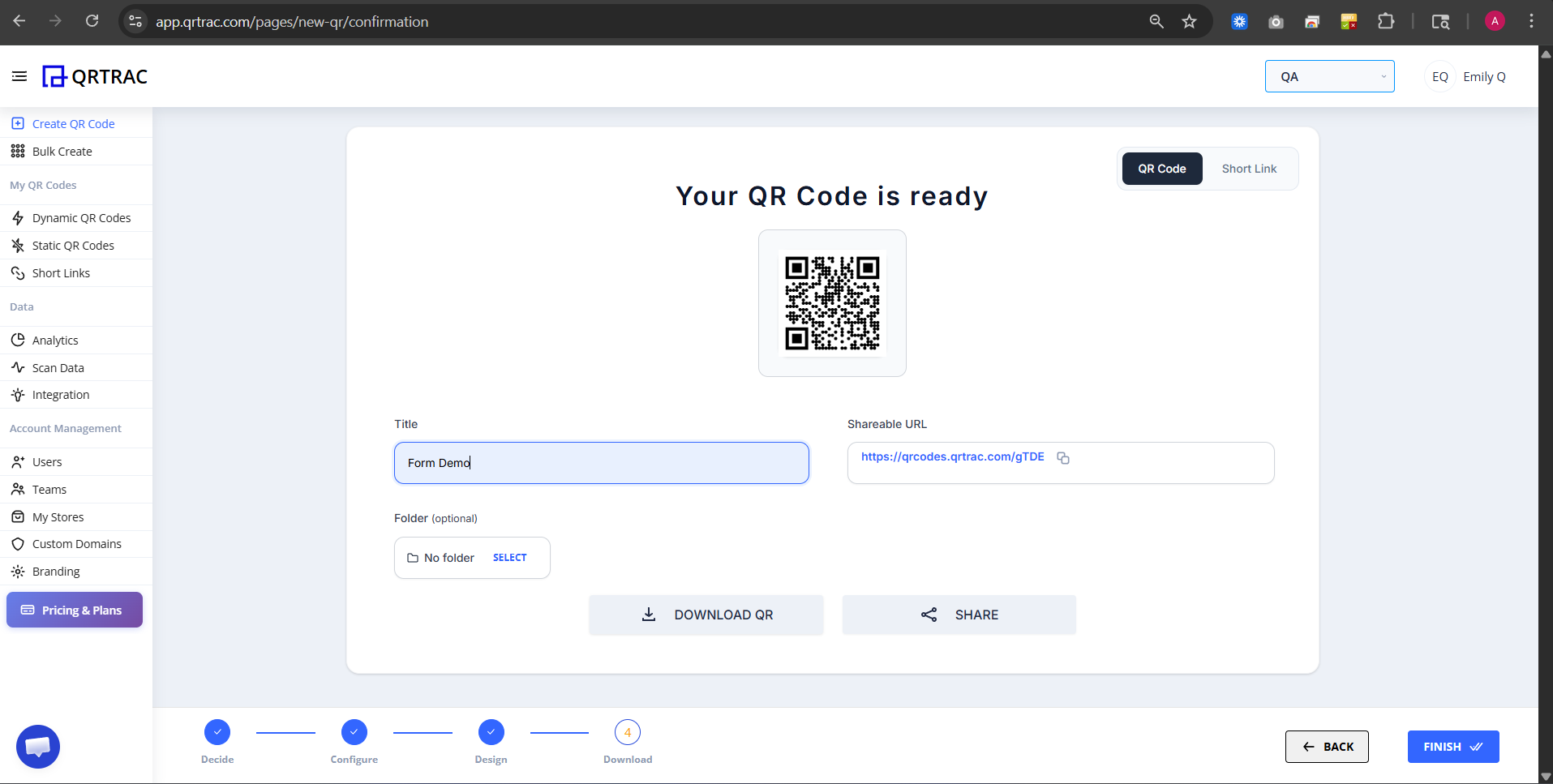Switch to the Short Link tab

coord(1249,169)
